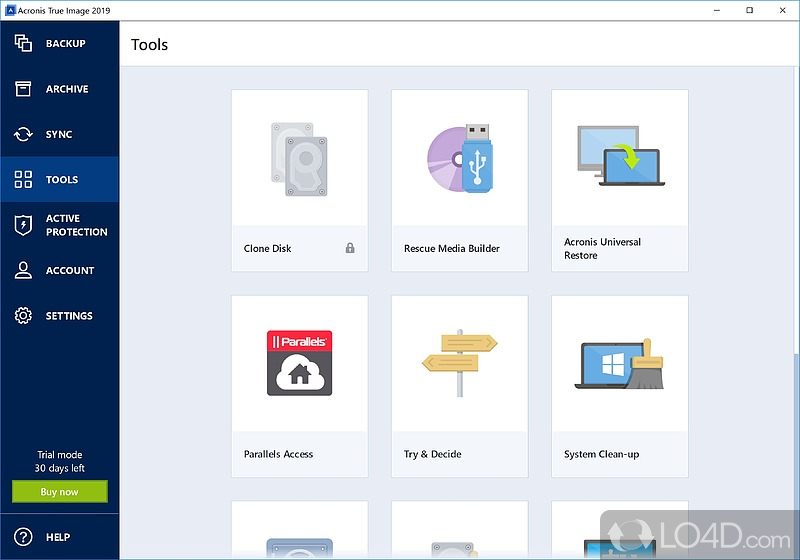Screen dimensions: 800x560
Task: Maximize the Acronis True Image window
Action: pyautogui.click(x=749, y=10)
